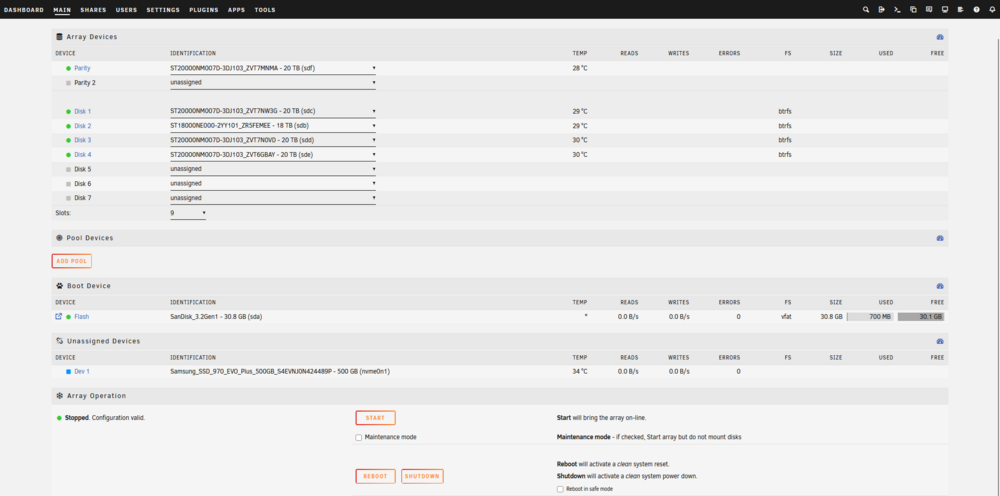Open the Parity 2 unassigned dropdown
The image size is (1000, 496).
point(273,82)
